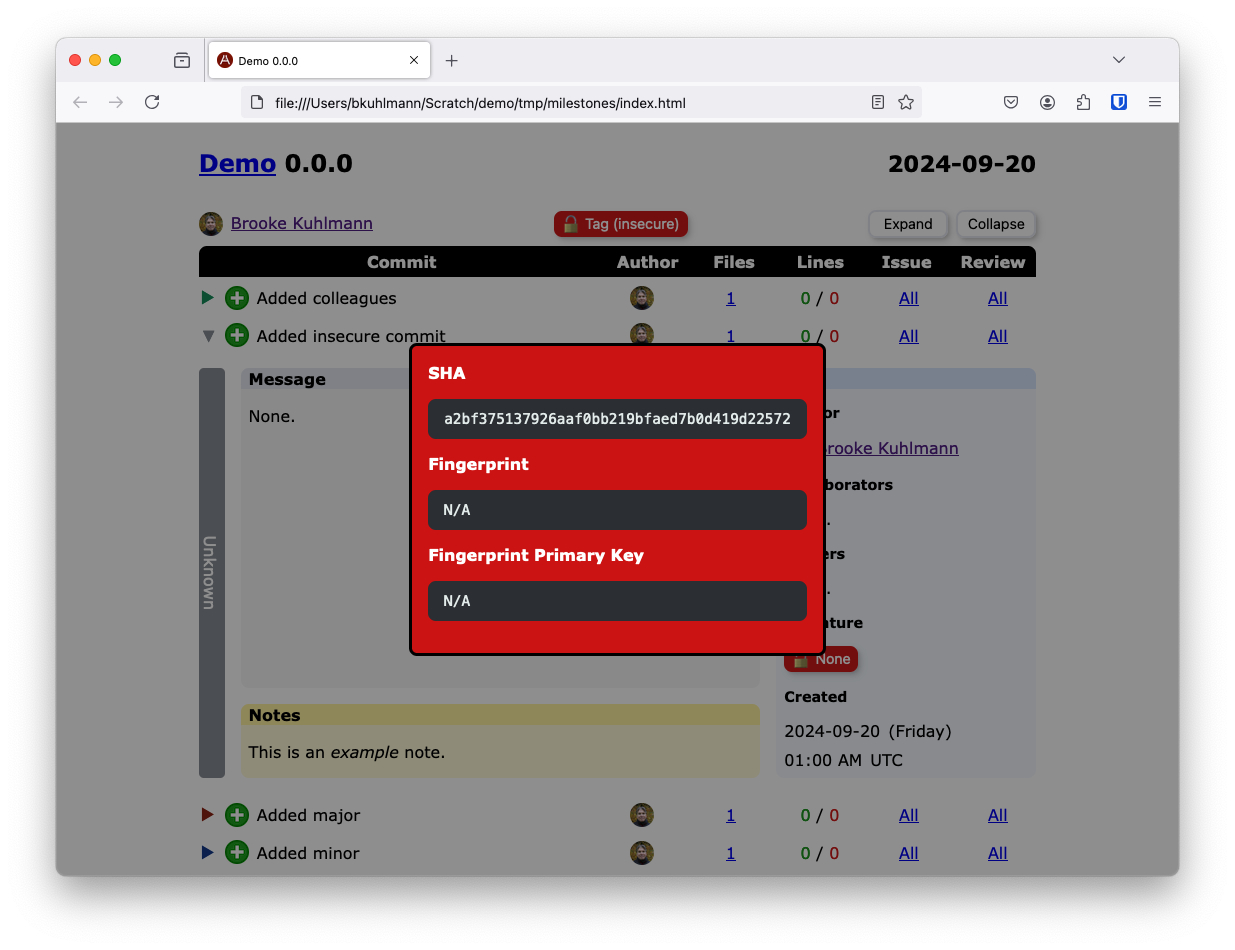
Task: Click green plus icon for Added colleagues
Action: coord(237,298)
